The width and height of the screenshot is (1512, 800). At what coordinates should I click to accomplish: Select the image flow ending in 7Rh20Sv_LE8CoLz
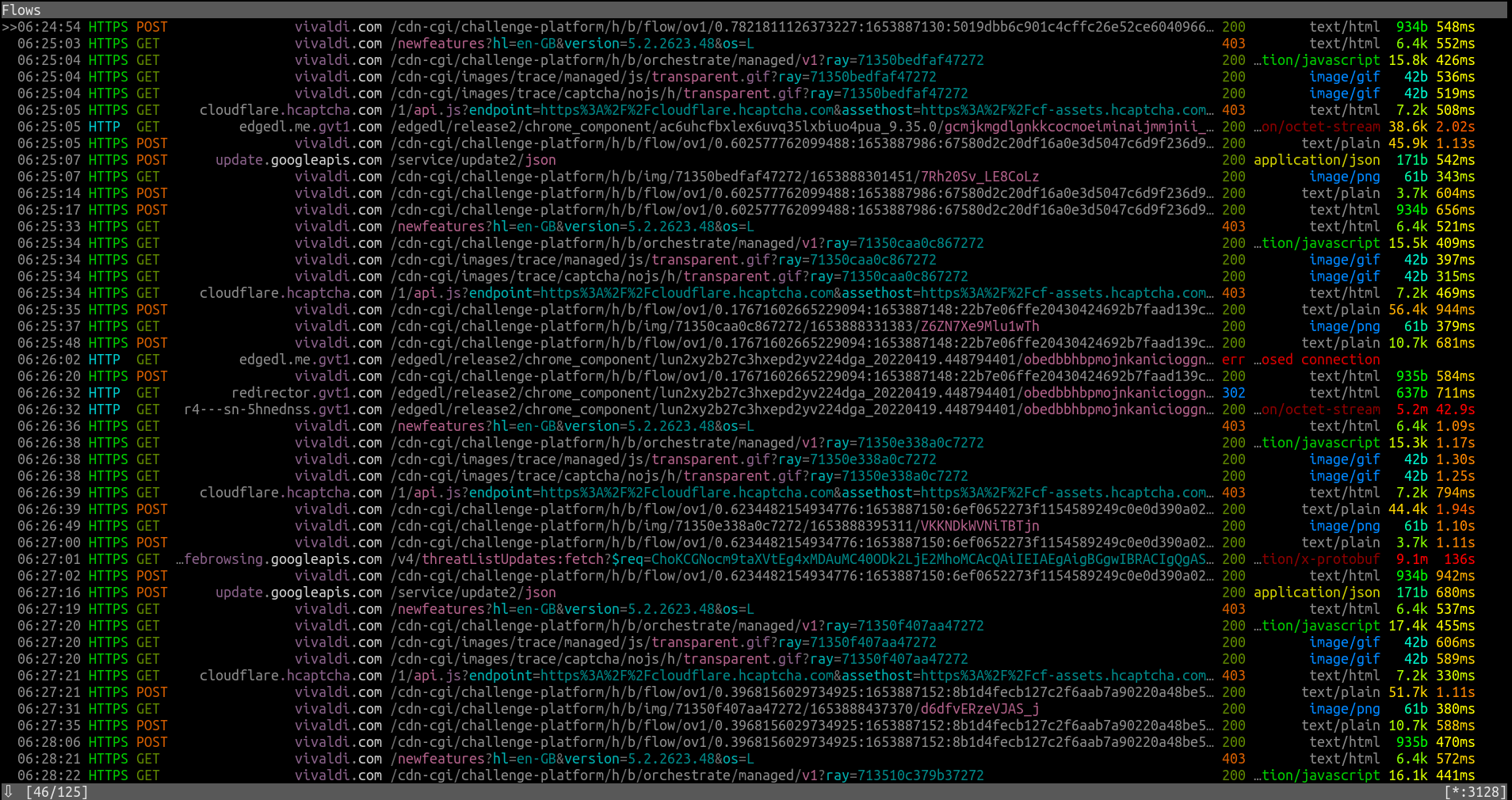coord(713,177)
